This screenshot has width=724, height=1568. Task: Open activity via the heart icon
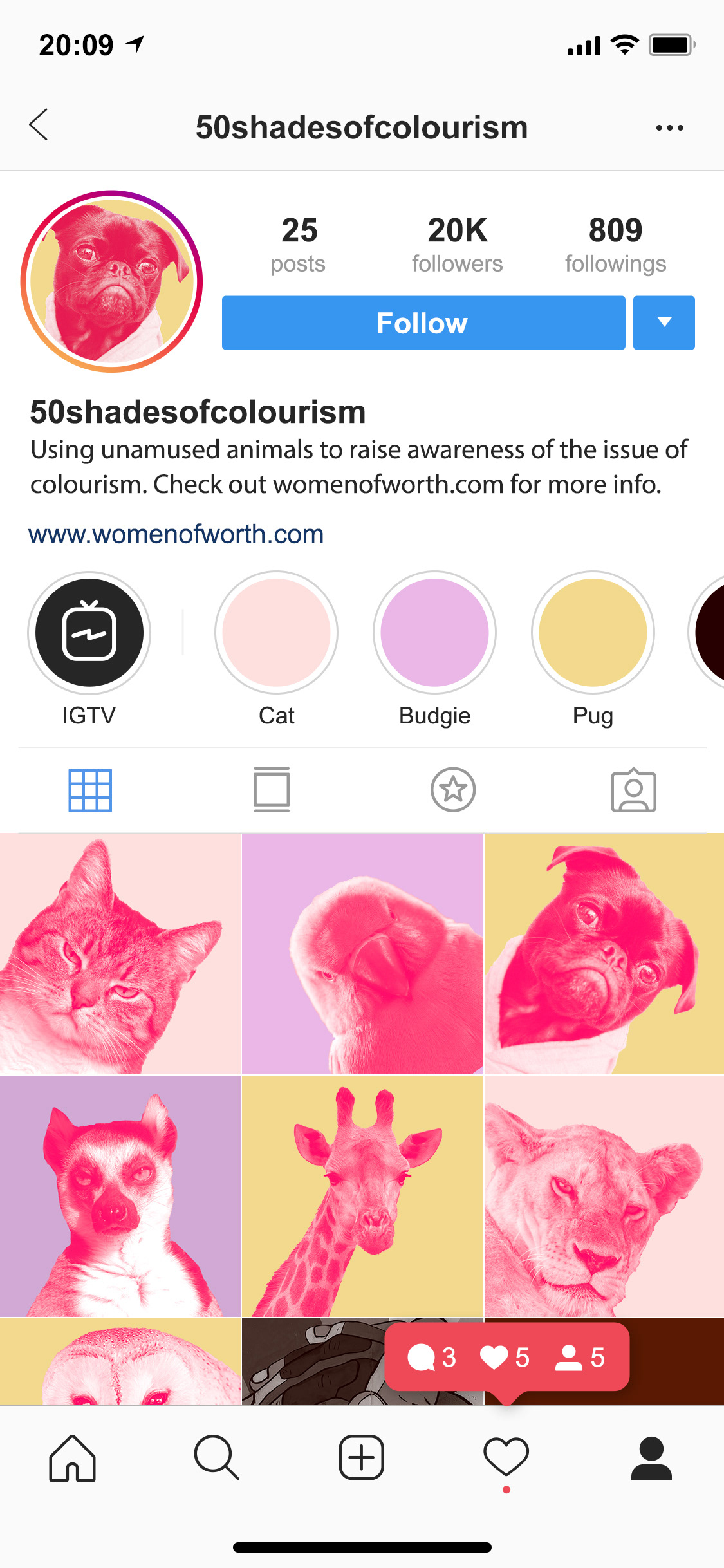(x=506, y=1457)
